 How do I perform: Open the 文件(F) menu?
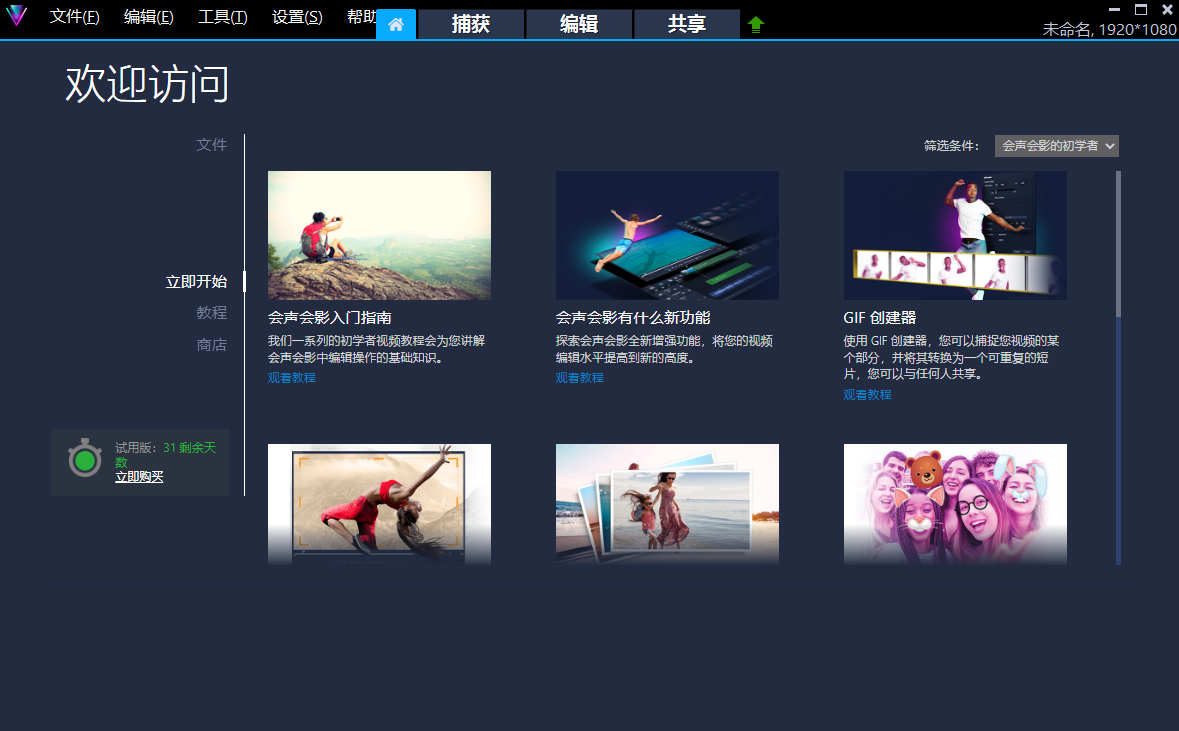(x=74, y=17)
